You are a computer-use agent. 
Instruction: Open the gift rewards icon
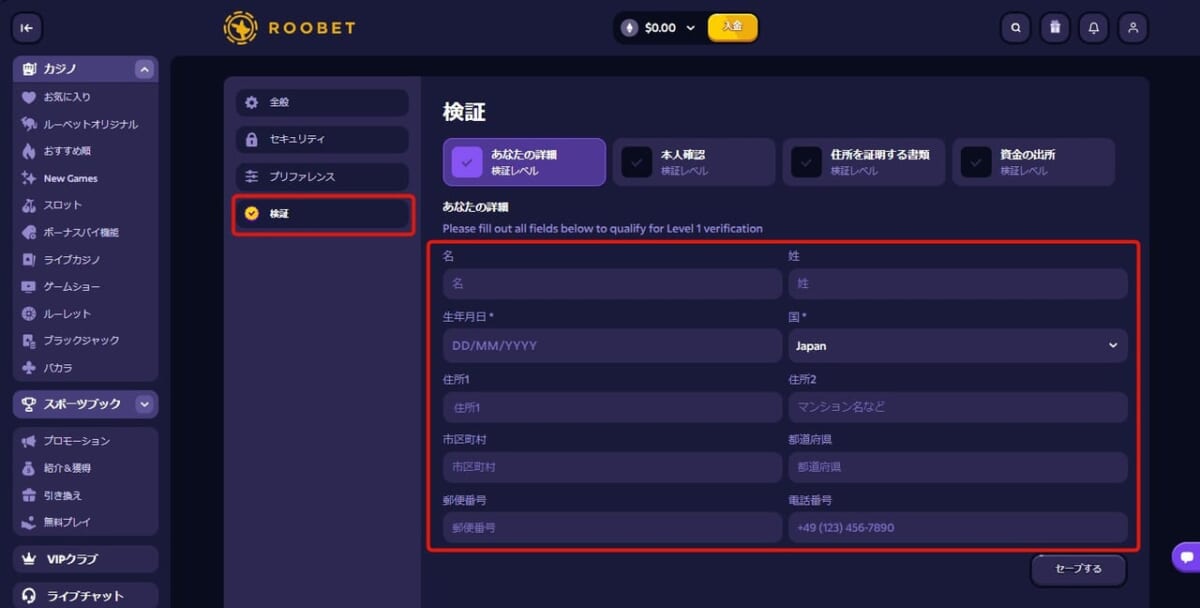[x=1055, y=28]
